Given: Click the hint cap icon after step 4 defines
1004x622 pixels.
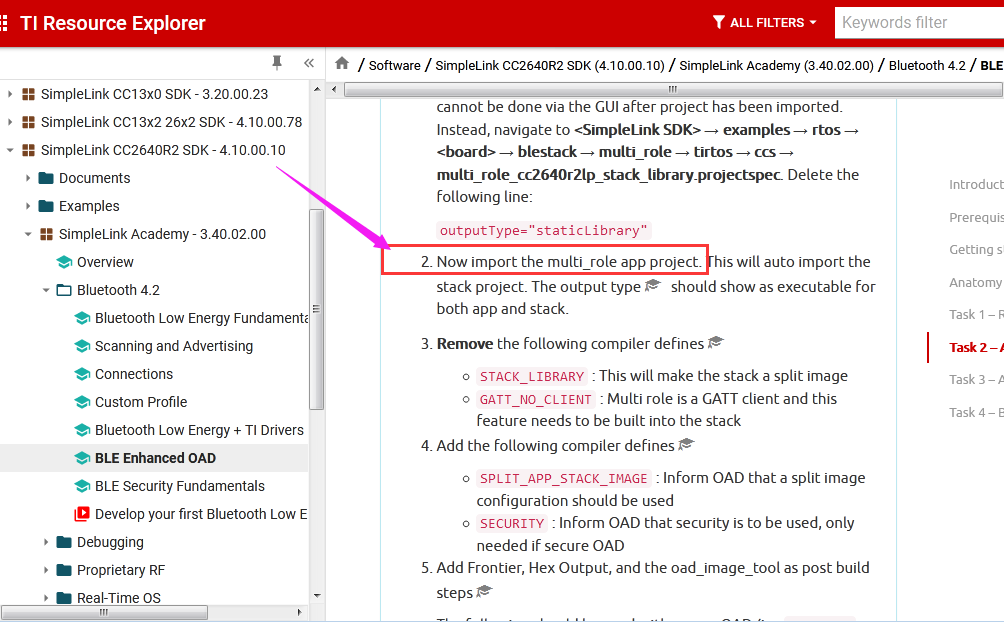Looking at the screenshot, I should [x=686, y=444].
